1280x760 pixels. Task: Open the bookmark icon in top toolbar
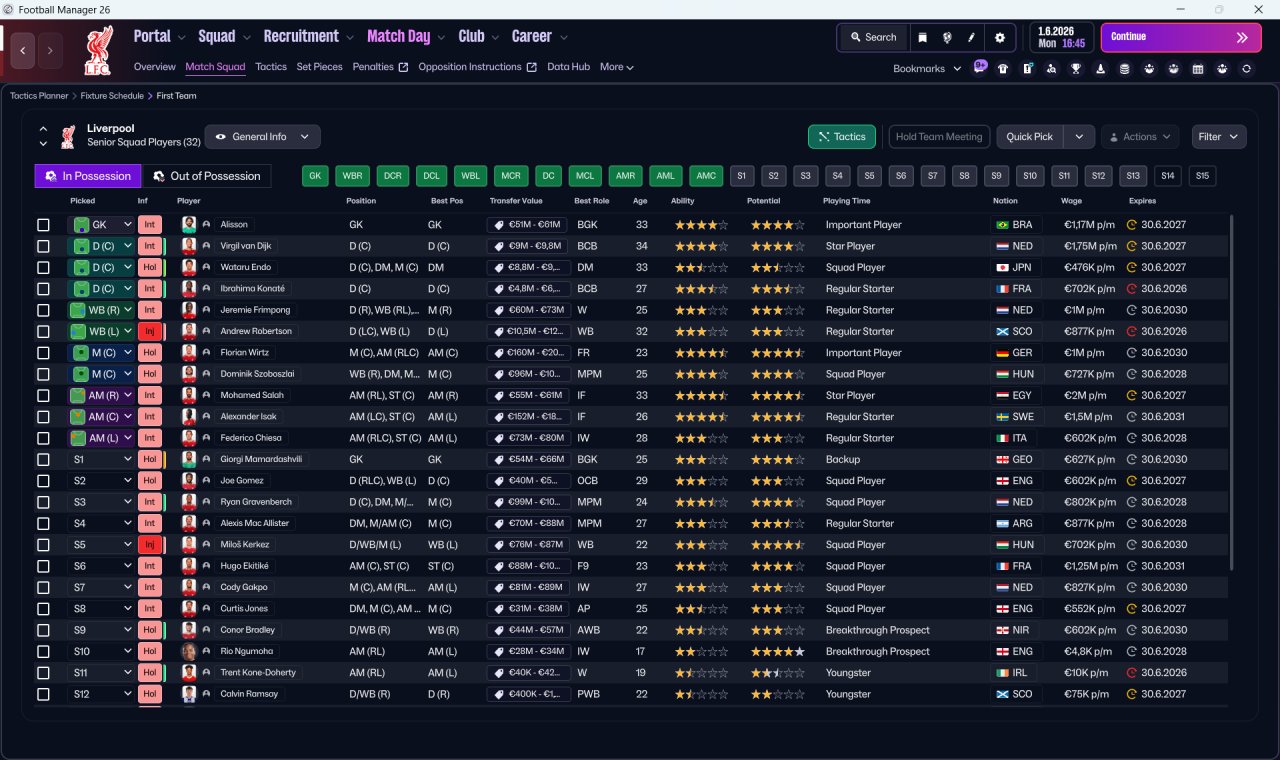[922, 37]
